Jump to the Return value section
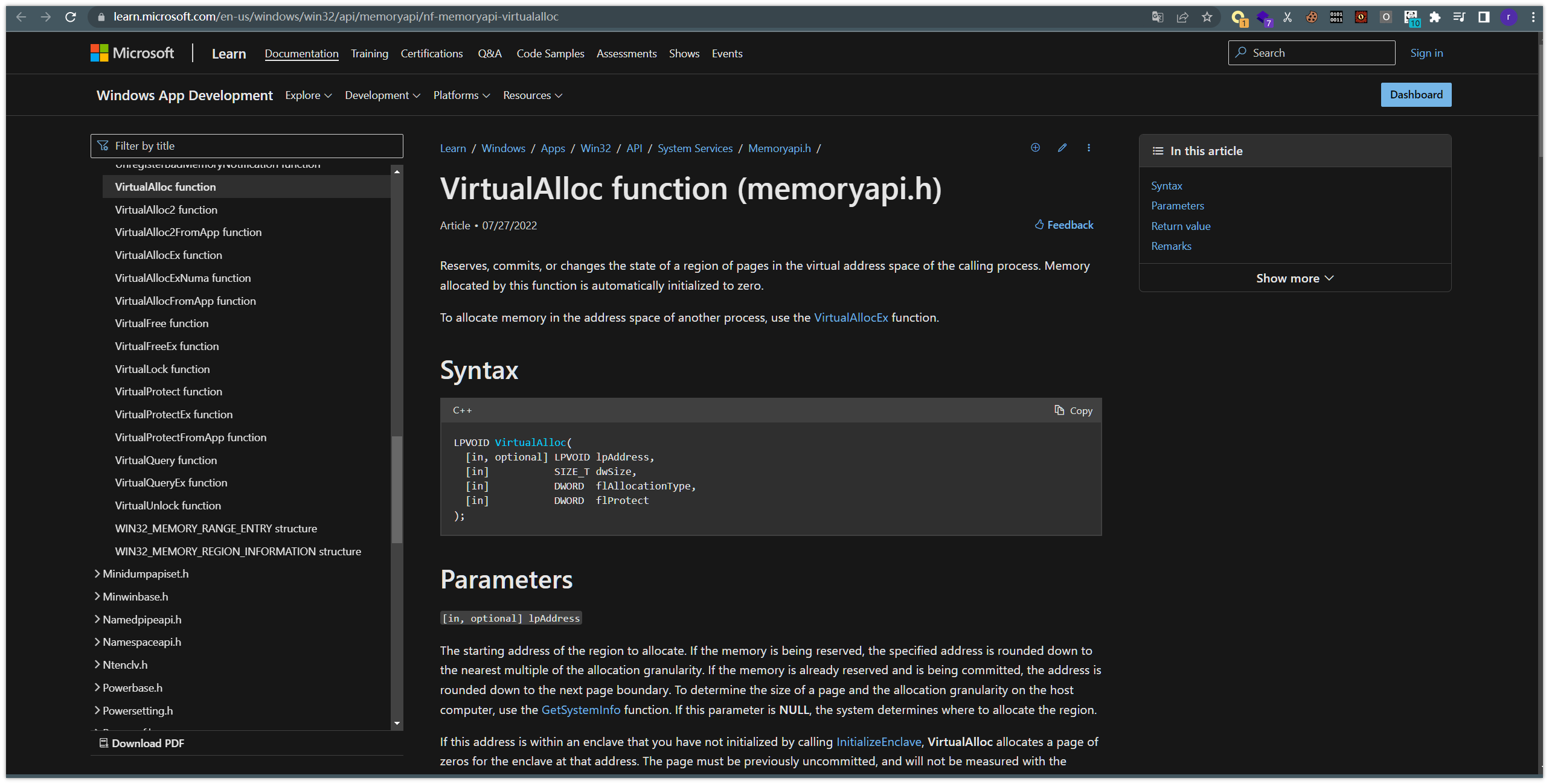This screenshot has width=1549, height=784. (x=1181, y=226)
